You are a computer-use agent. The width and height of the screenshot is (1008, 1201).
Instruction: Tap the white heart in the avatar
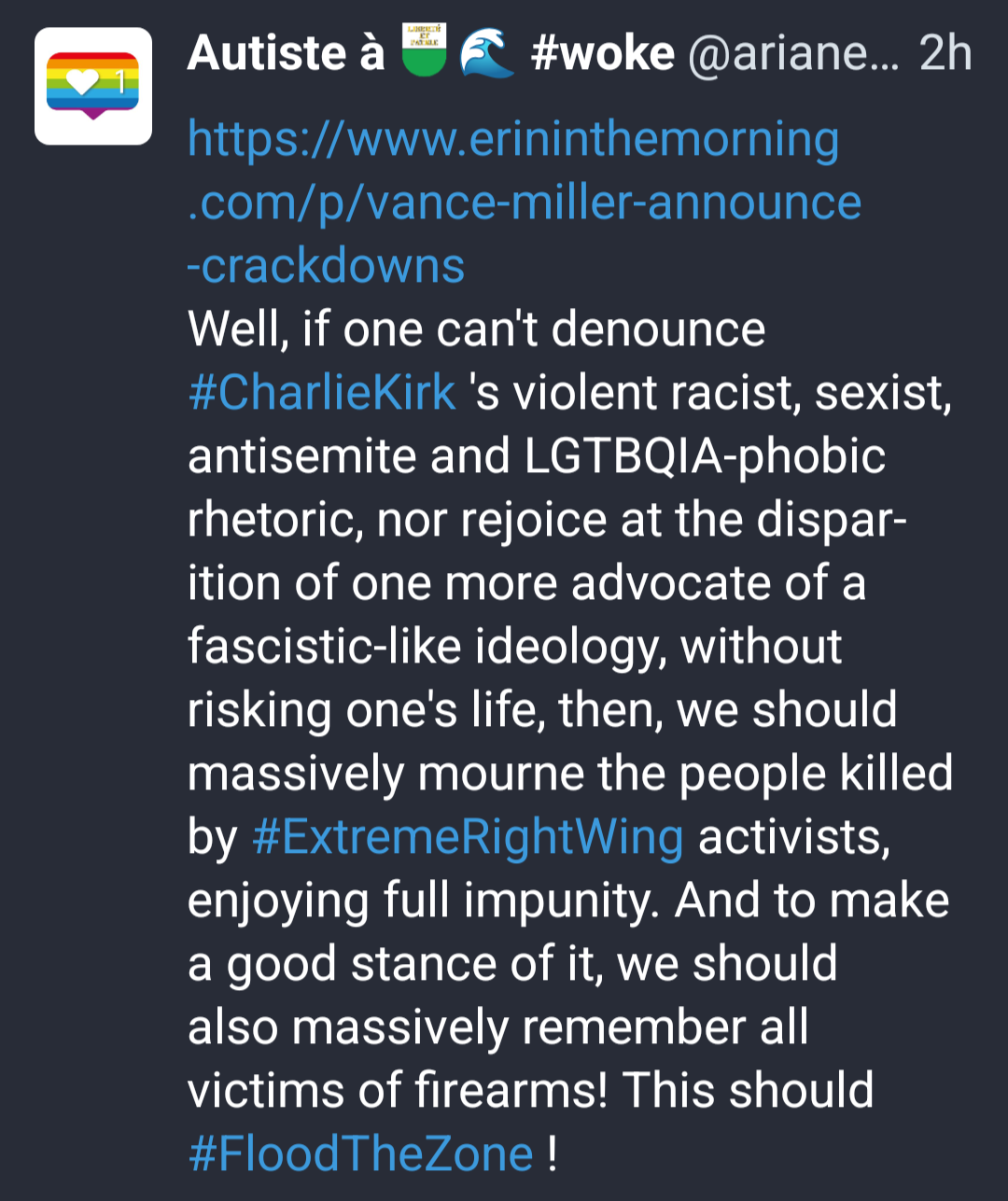point(82,83)
